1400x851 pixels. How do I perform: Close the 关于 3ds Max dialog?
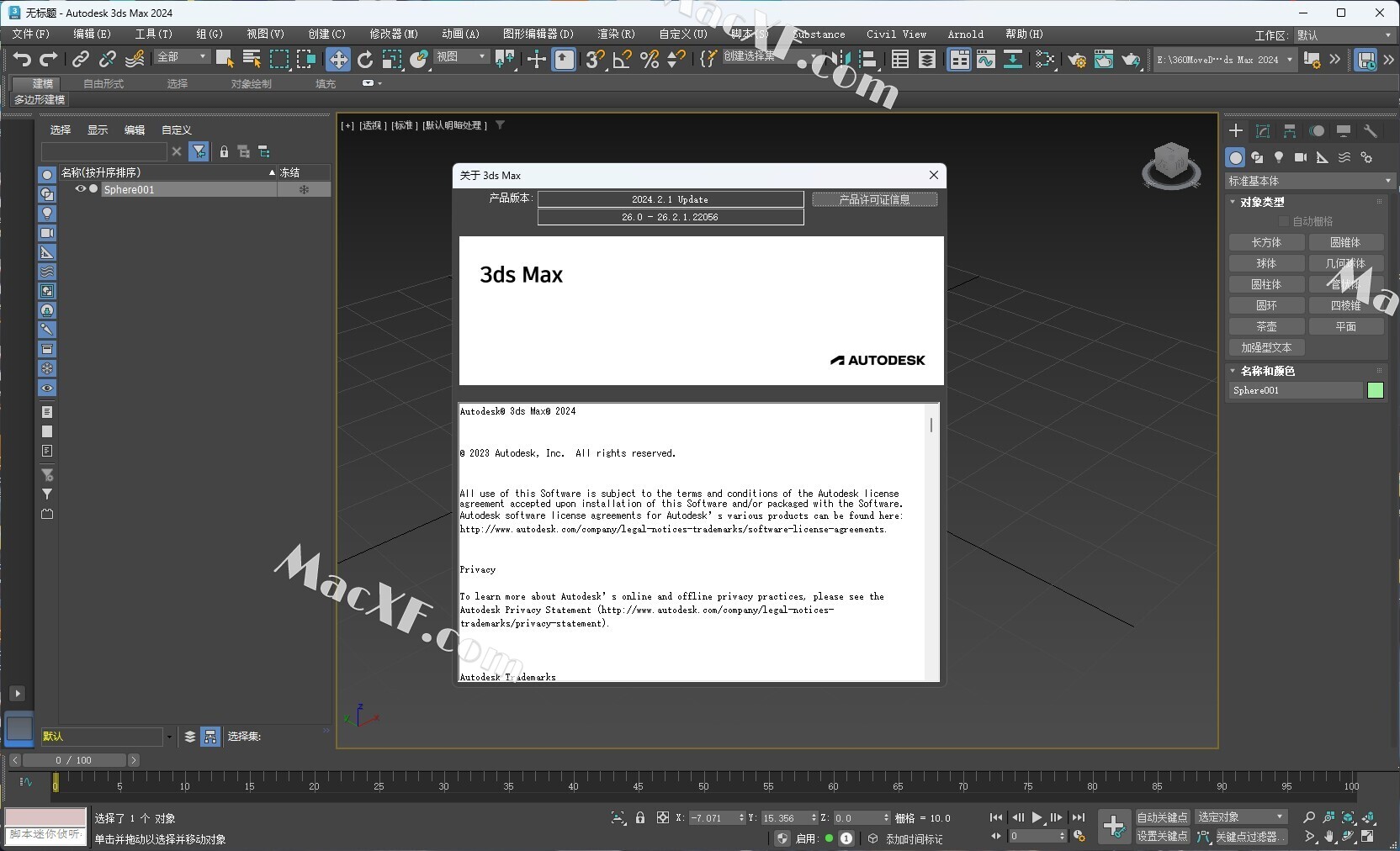(933, 175)
